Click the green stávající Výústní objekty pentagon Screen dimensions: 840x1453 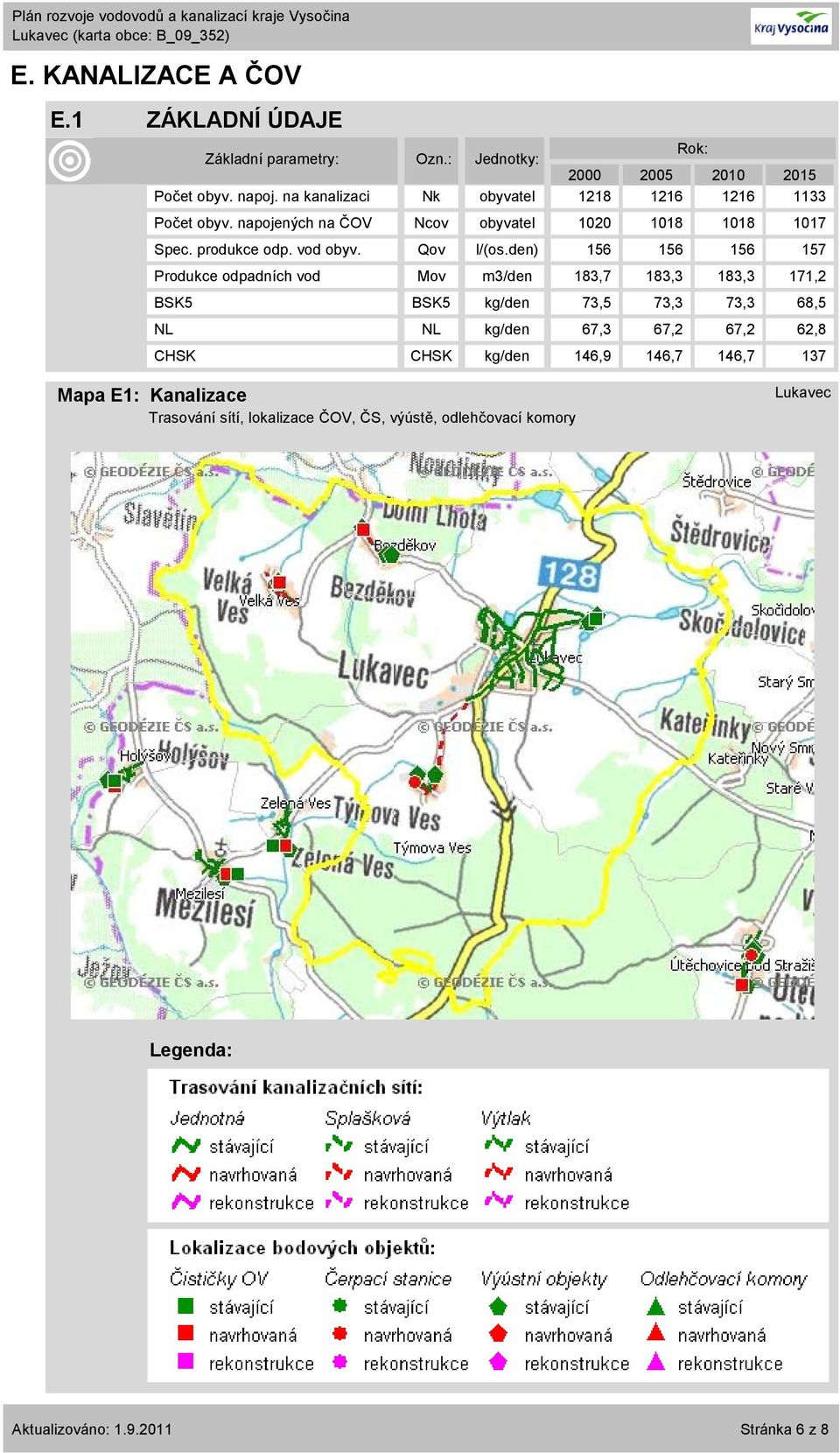pos(498,1306)
